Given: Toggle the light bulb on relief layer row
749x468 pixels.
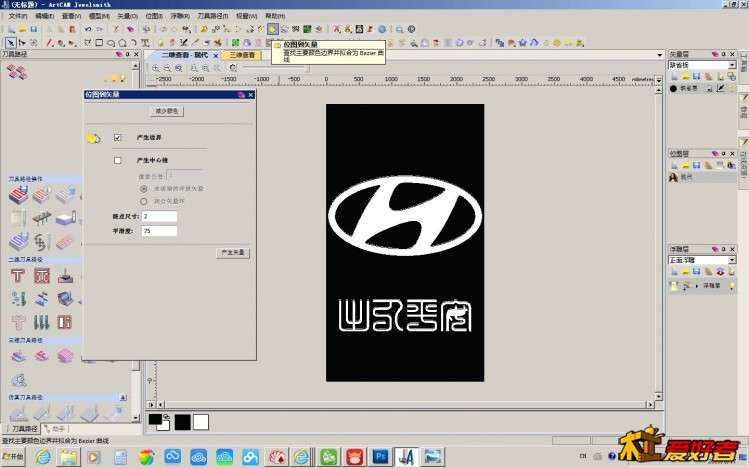Looking at the screenshot, I should point(731,286).
